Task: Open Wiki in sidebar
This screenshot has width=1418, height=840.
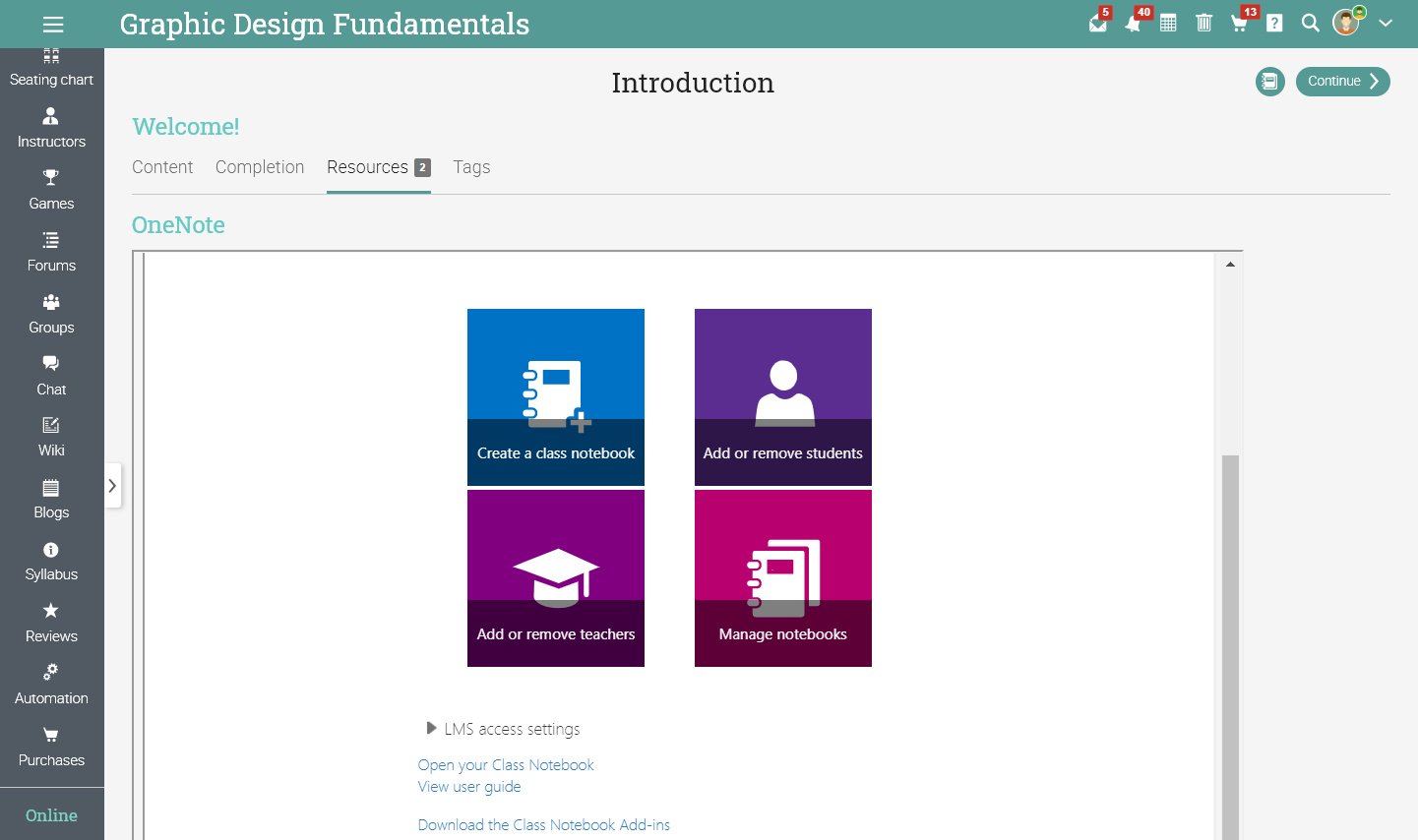Action: [x=51, y=438]
